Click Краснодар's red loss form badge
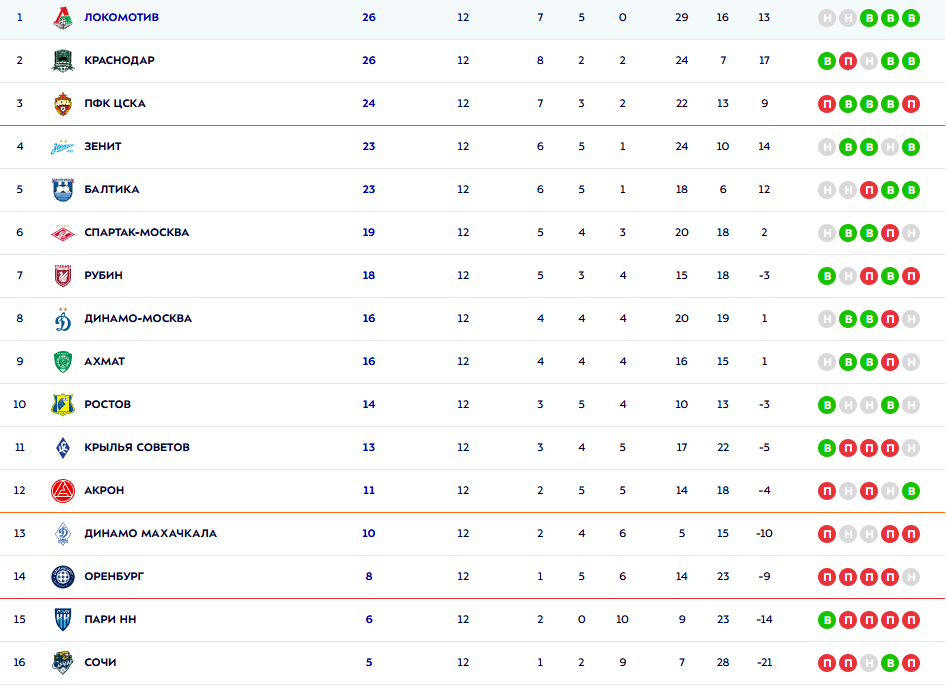 [x=848, y=61]
